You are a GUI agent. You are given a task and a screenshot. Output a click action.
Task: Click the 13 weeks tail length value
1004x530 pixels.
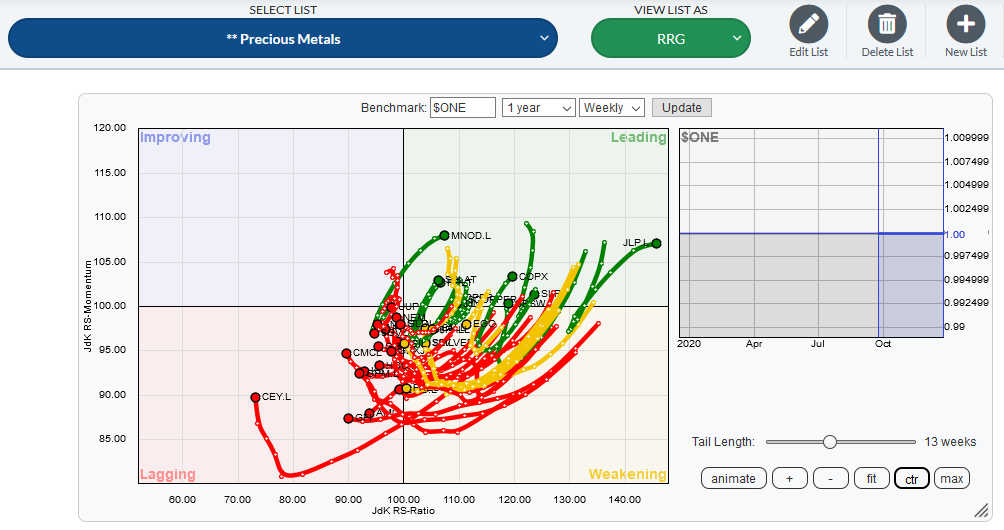[950, 442]
